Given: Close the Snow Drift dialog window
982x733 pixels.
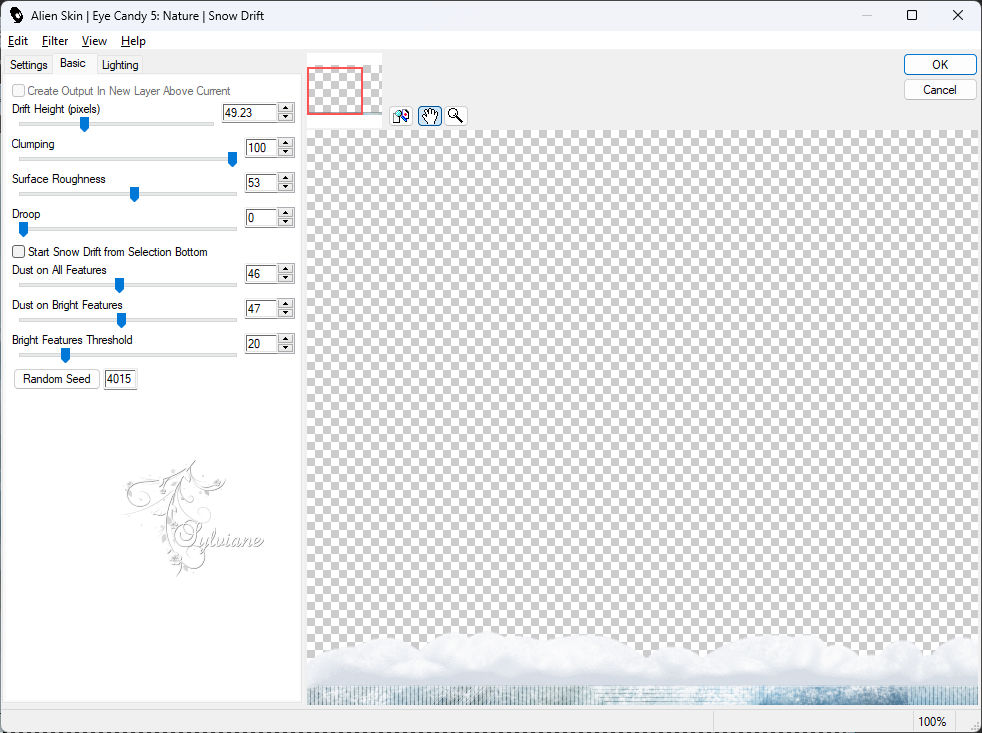Looking at the screenshot, I should click(958, 15).
